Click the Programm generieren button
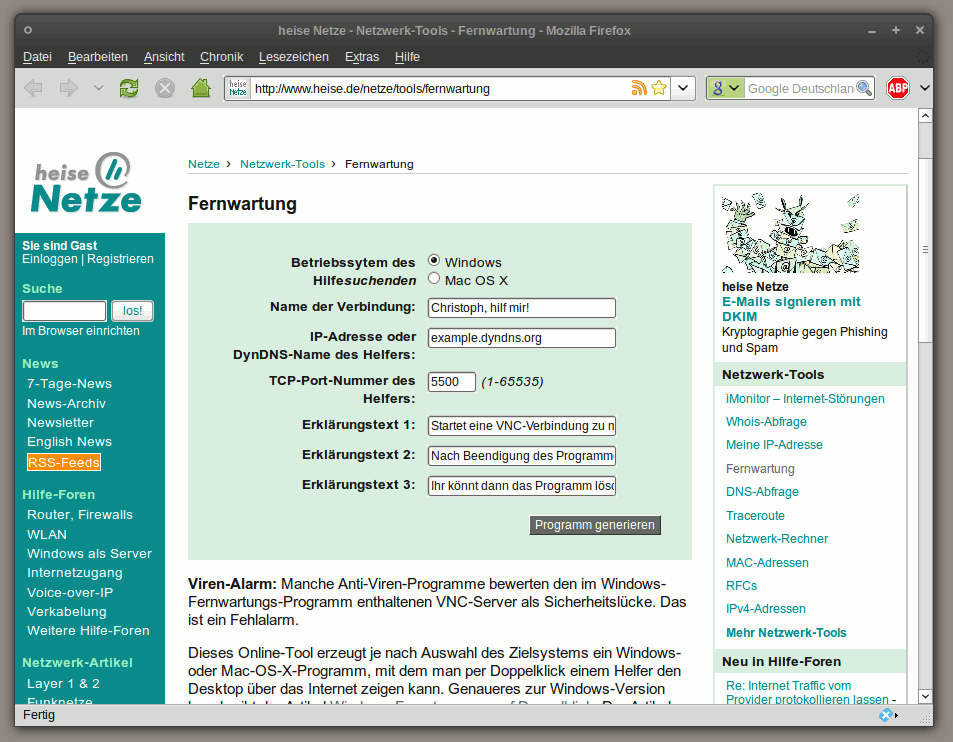Viewport: 953px width, 742px height. coord(595,525)
